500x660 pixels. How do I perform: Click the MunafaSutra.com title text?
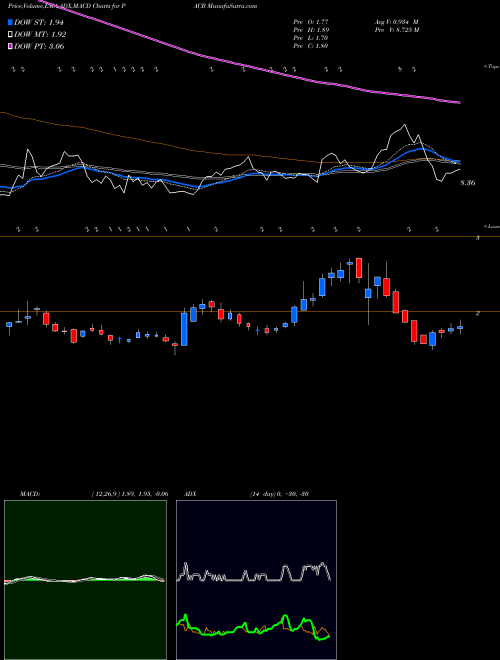click(x=230, y=6)
